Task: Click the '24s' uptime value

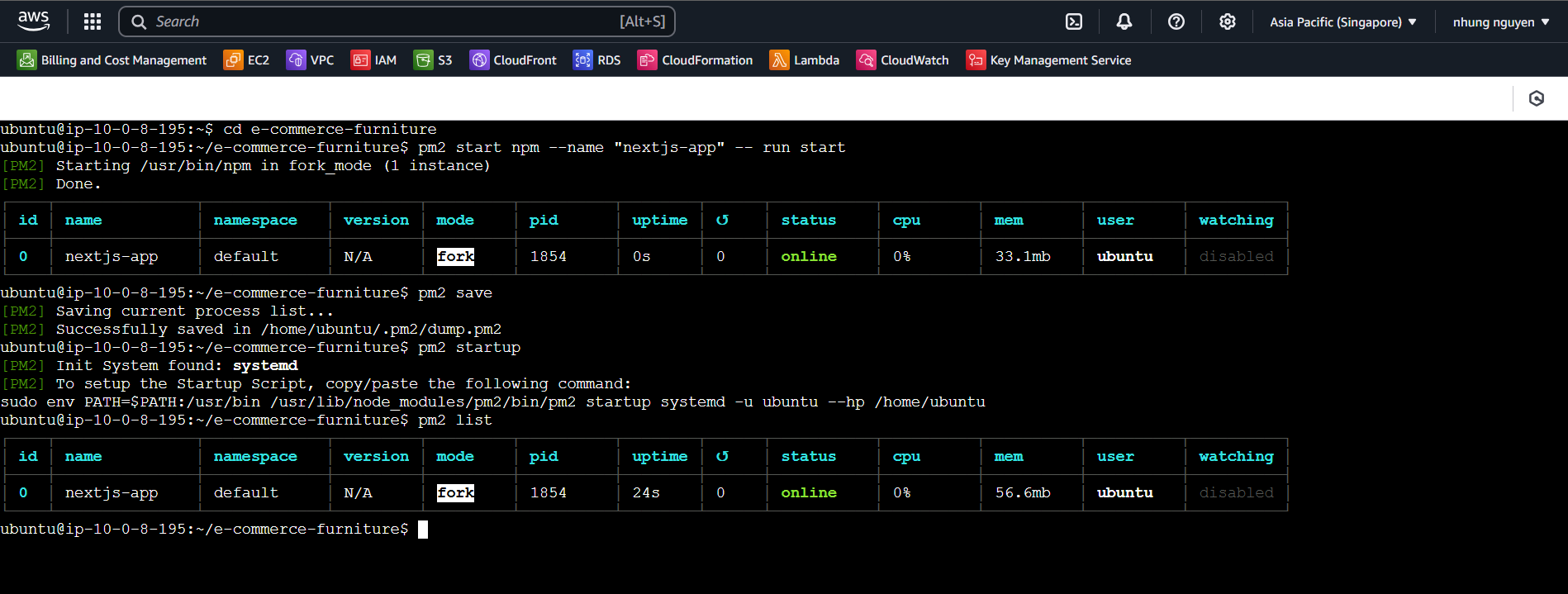Action: click(x=646, y=493)
